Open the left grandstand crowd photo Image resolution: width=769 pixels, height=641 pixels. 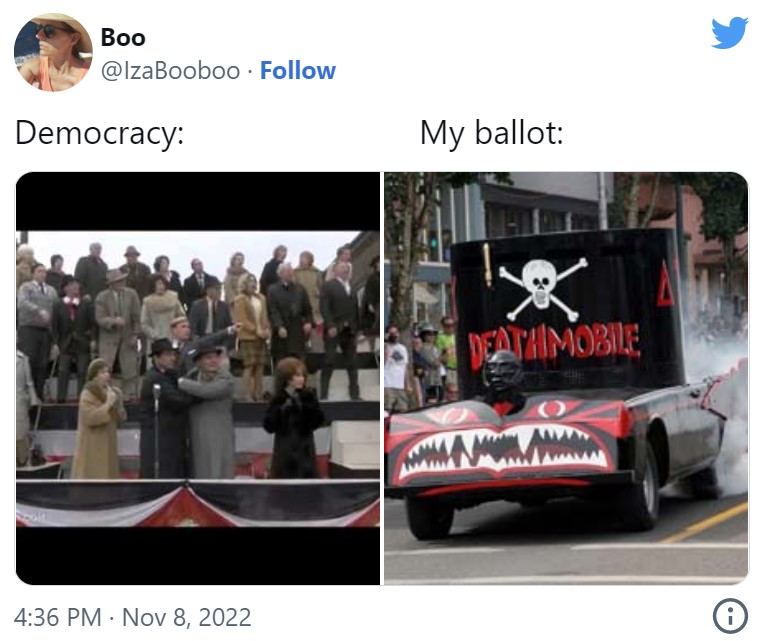click(x=198, y=378)
